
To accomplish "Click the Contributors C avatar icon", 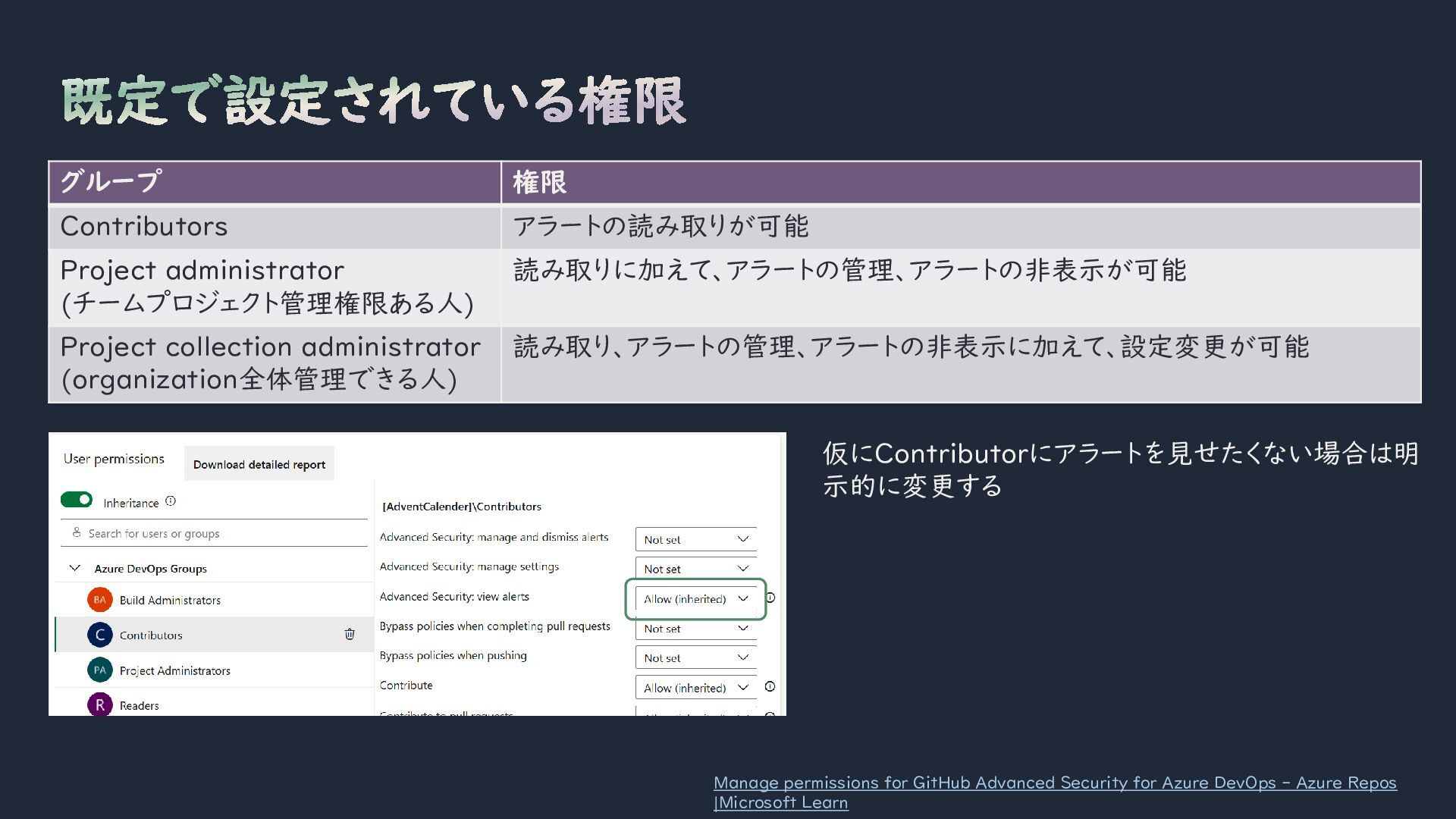I will tap(99, 635).
